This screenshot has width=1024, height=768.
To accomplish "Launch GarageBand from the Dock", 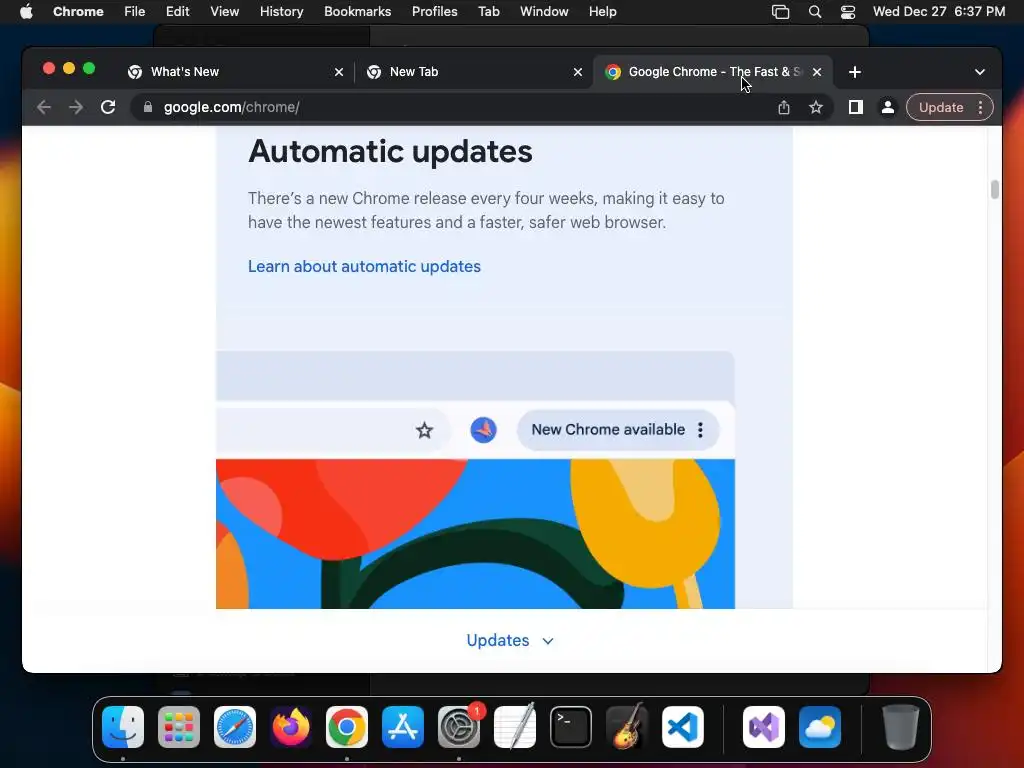I will click(627, 726).
